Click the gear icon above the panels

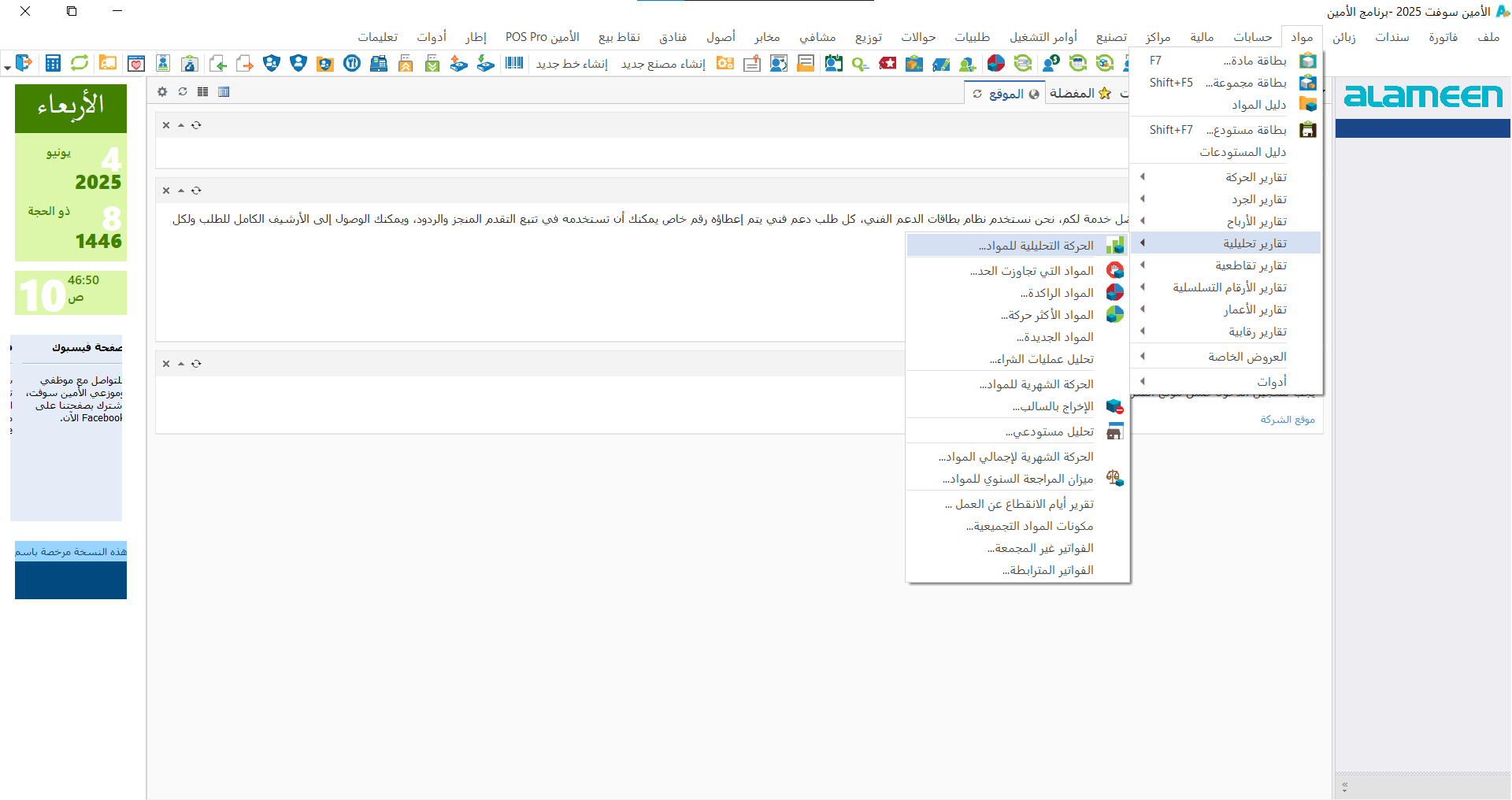162,92
